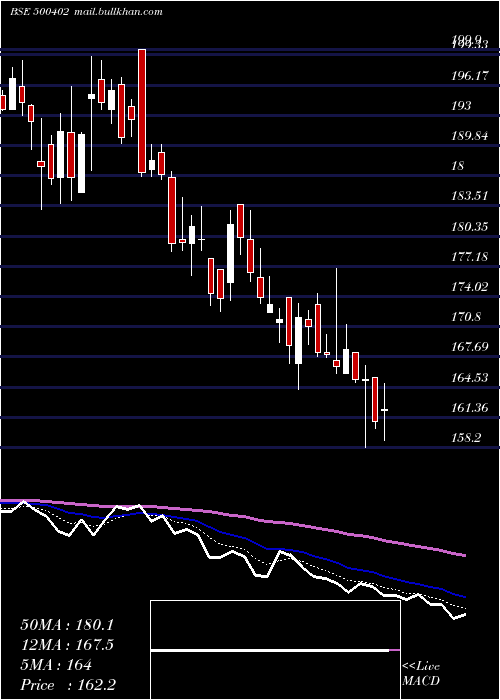Select the 189.84 price axis label

(x=470, y=136)
